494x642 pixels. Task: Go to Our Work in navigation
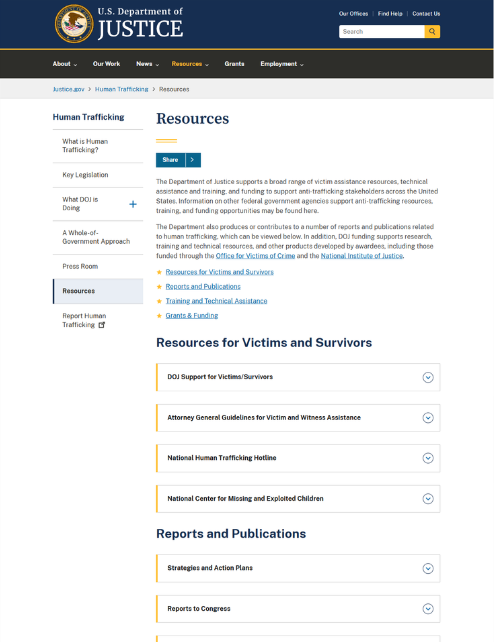tap(106, 64)
